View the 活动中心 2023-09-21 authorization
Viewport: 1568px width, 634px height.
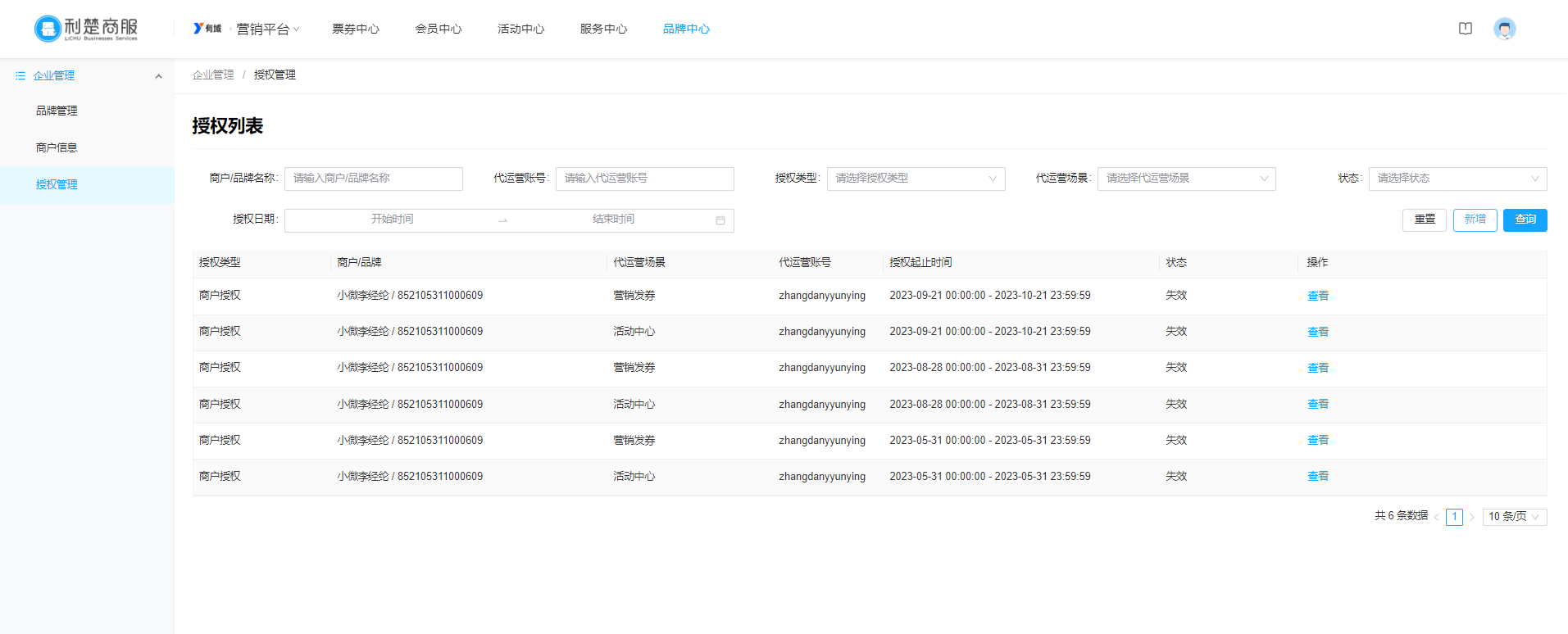(1318, 333)
